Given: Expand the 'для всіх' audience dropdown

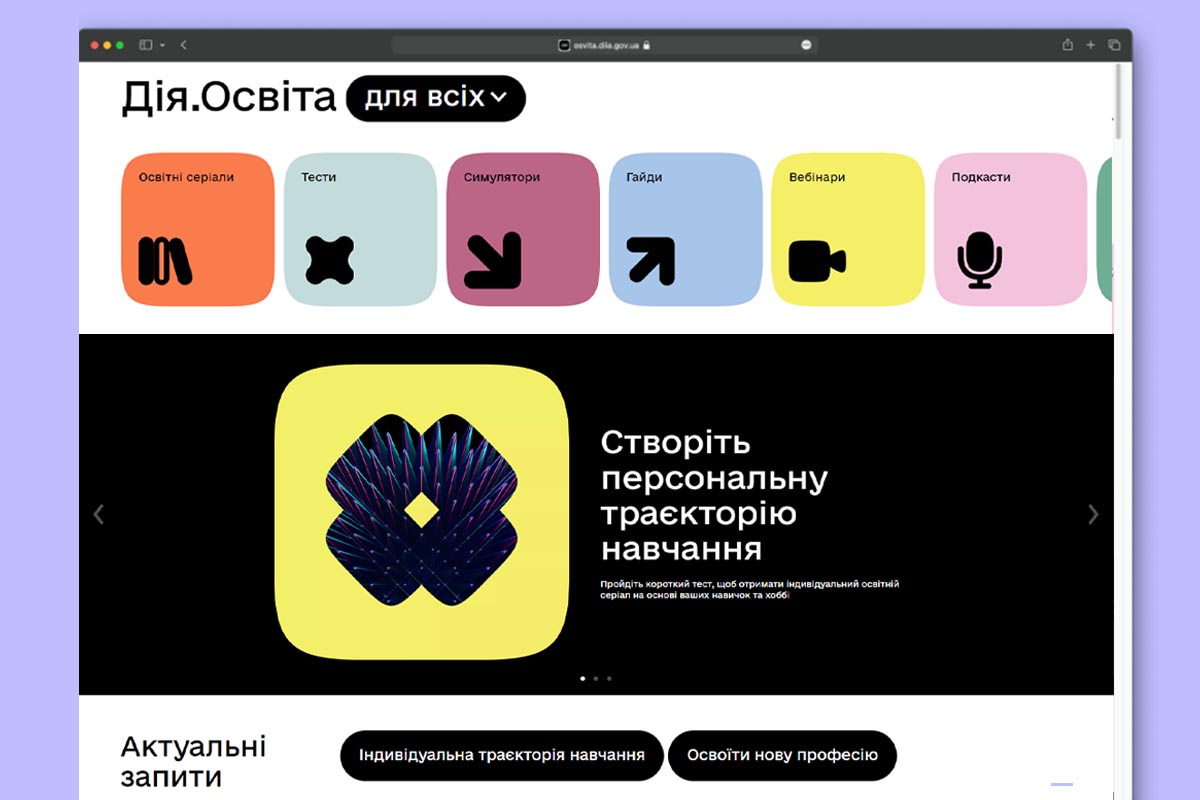Looking at the screenshot, I should [435, 98].
